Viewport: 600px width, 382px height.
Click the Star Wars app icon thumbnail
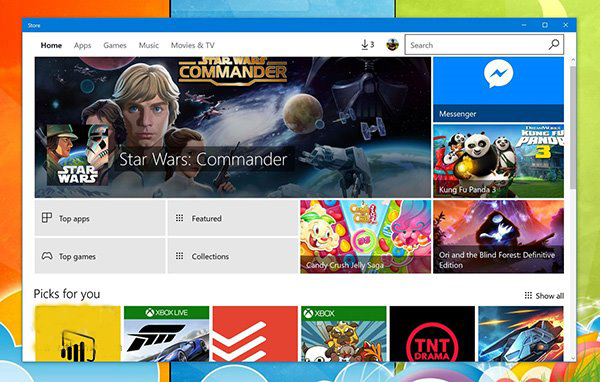pyautogui.click(x=78, y=155)
